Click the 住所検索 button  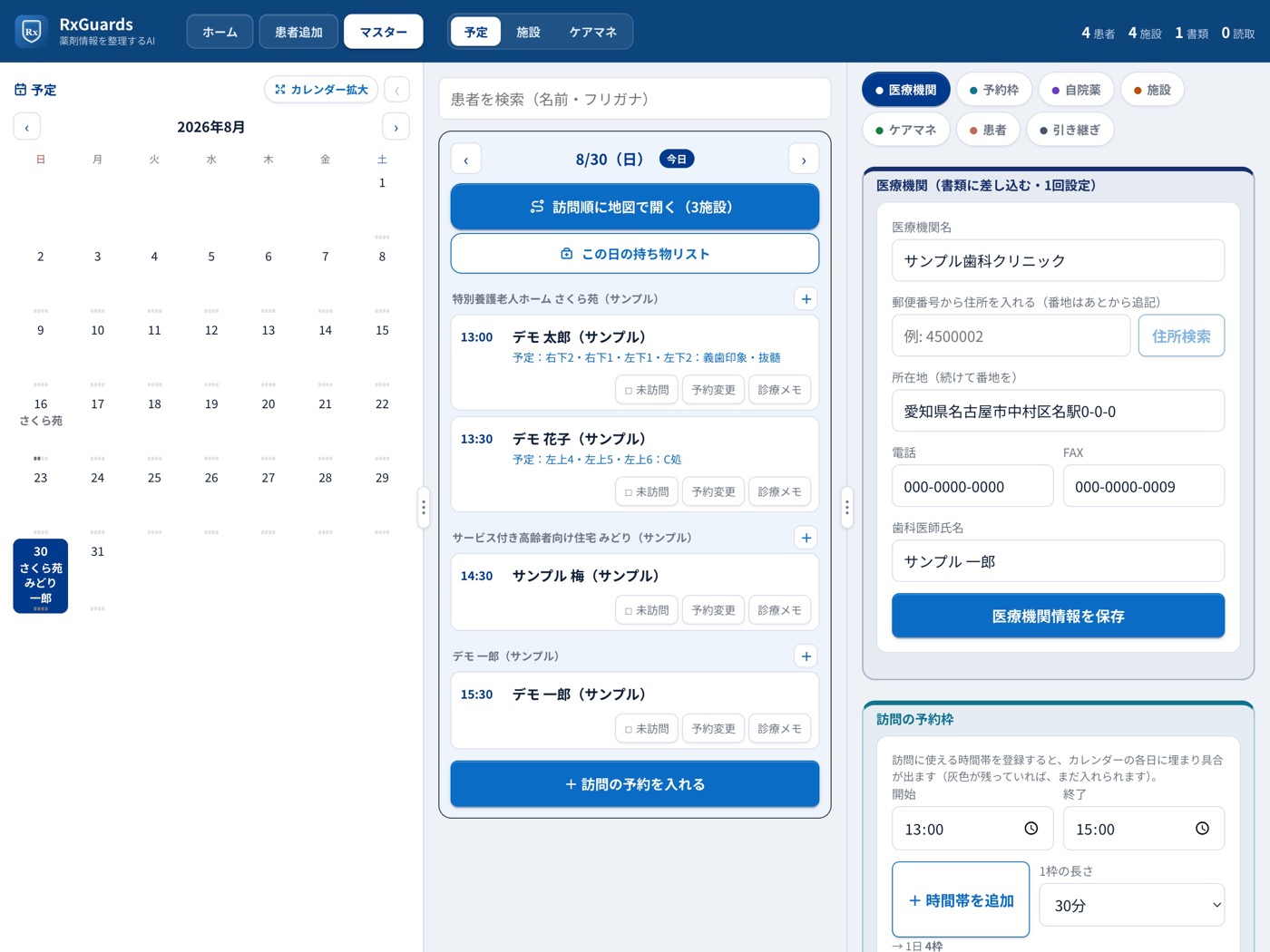1181,336
